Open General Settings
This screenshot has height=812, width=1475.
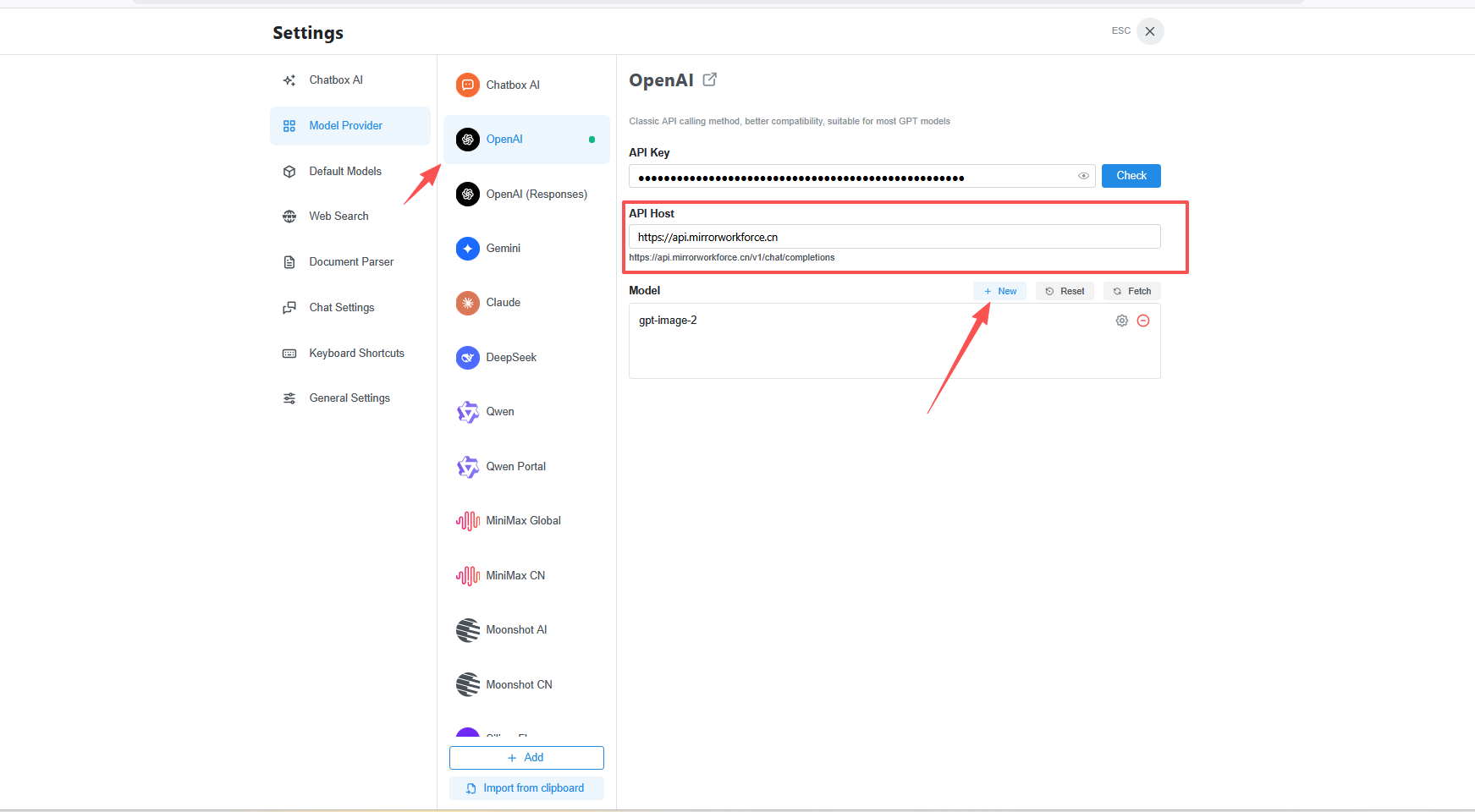pos(349,398)
